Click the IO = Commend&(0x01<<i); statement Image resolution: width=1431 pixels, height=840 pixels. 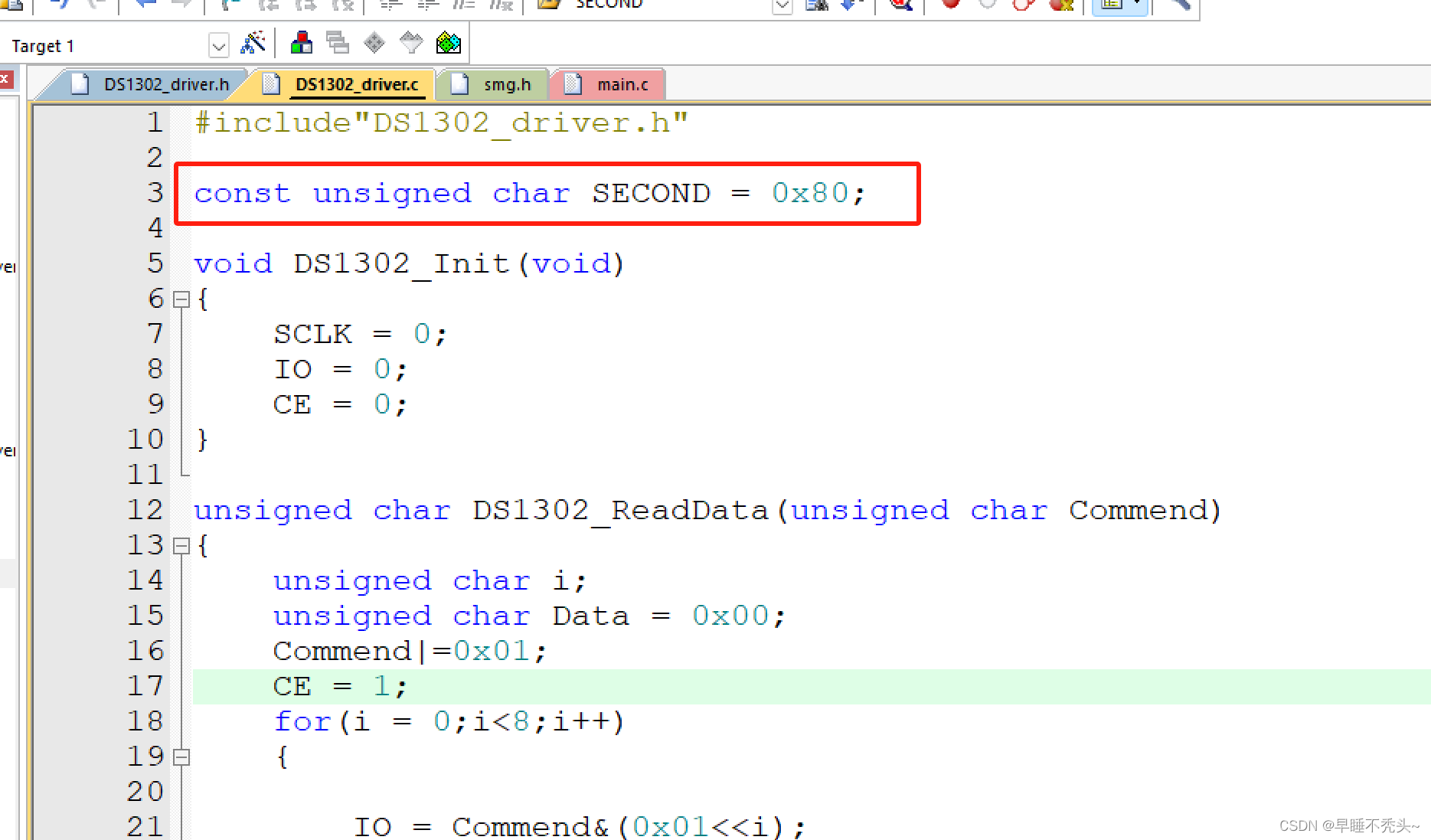pyautogui.click(x=580, y=827)
